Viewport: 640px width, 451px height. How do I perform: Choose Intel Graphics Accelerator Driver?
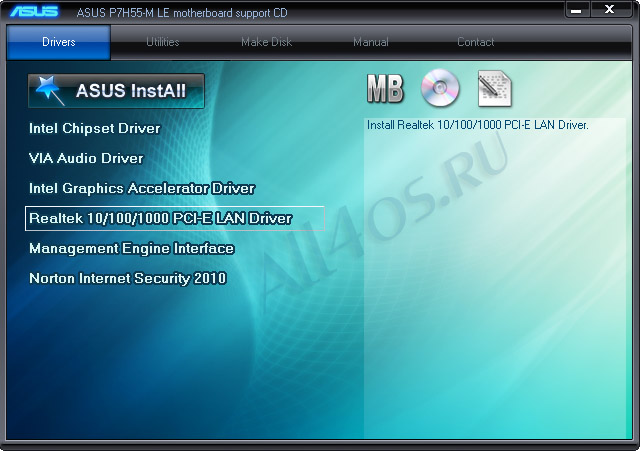click(x=142, y=189)
